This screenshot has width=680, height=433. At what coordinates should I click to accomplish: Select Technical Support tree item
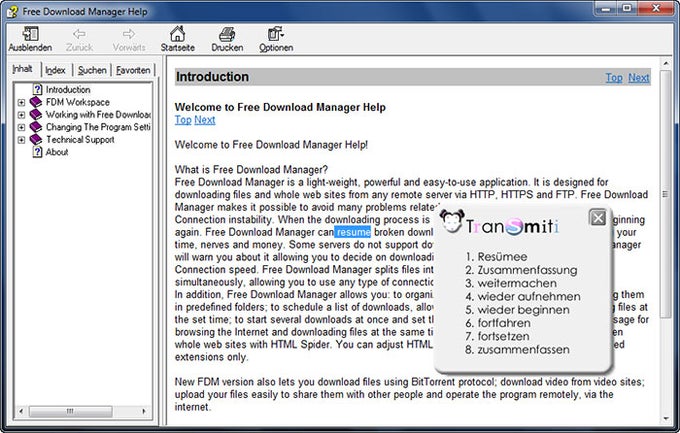[x=80, y=140]
